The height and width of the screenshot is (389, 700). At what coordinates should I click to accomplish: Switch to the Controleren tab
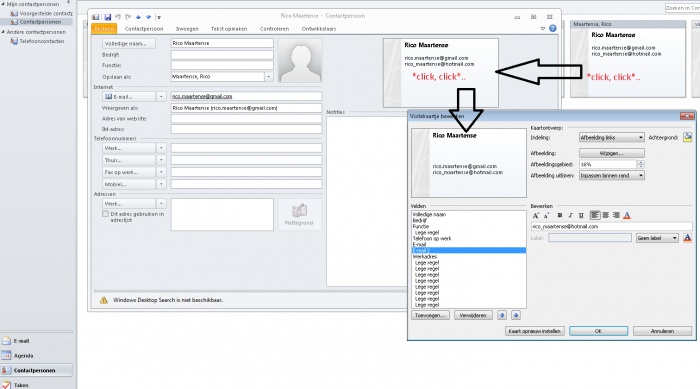[274, 29]
